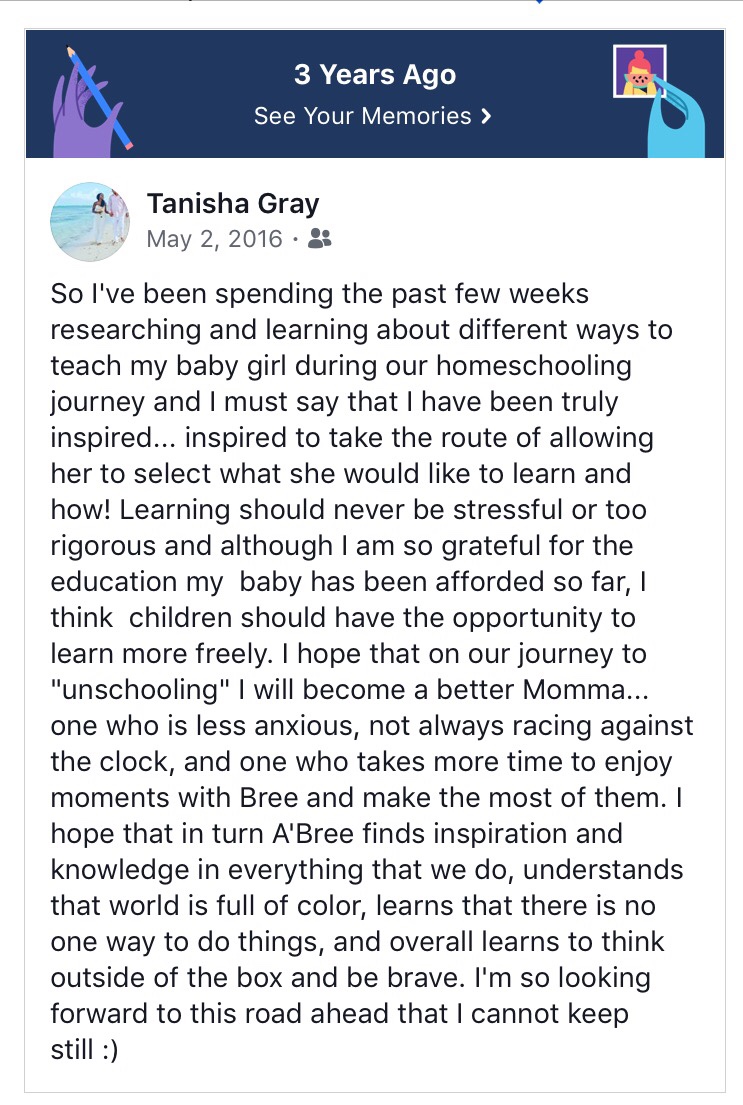The image size is (743, 1105).
Task: Click the chevron next to See Your Memories
Action: click(486, 116)
